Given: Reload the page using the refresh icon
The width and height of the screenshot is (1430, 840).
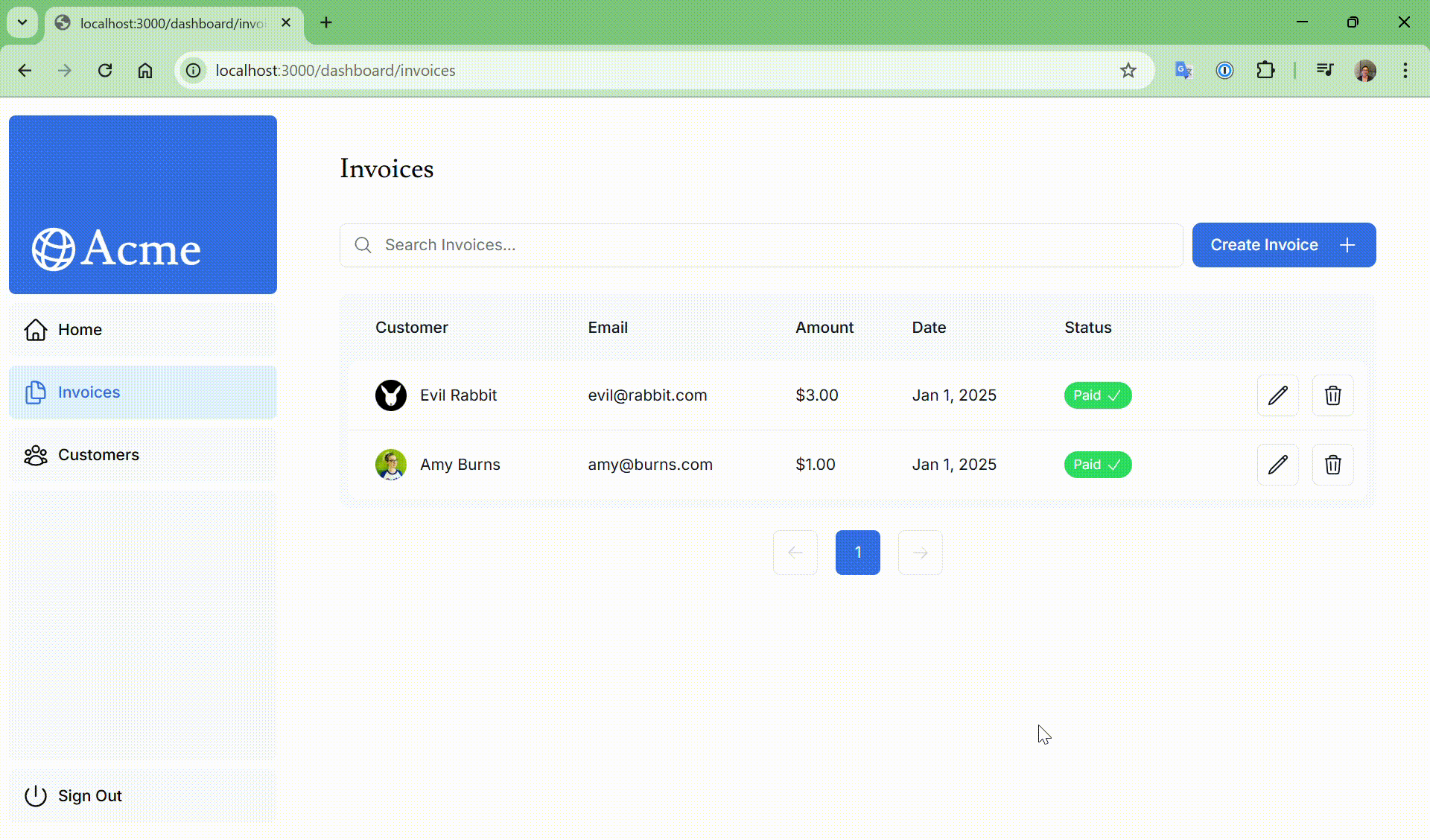Looking at the screenshot, I should tap(105, 71).
